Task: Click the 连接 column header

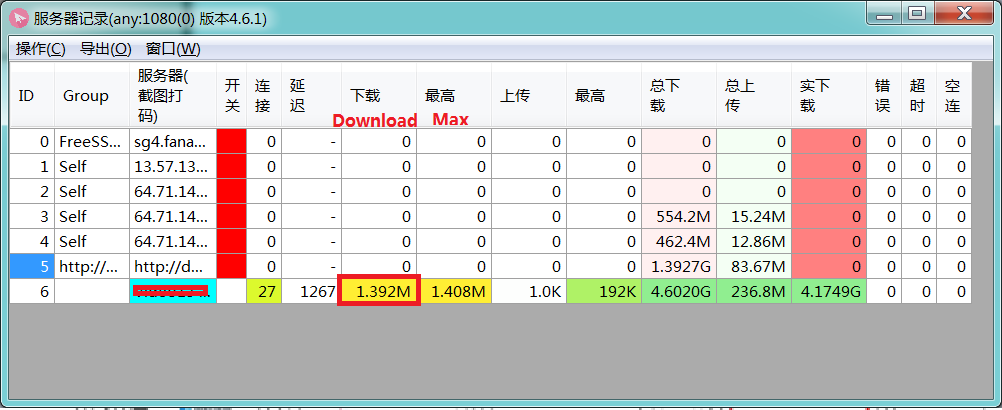Action: (x=263, y=96)
